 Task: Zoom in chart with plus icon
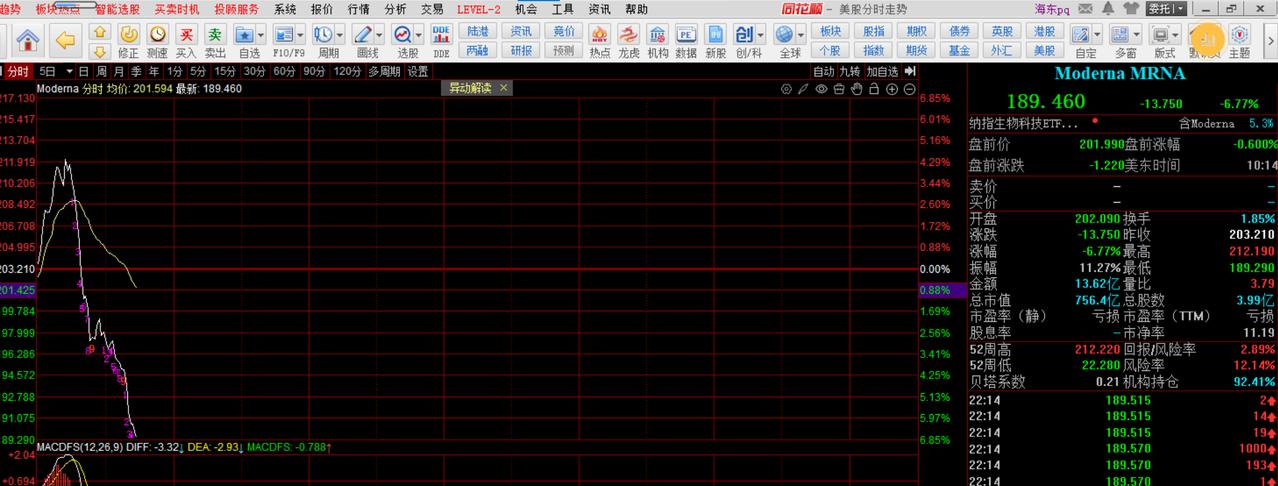tap(892, 89)
